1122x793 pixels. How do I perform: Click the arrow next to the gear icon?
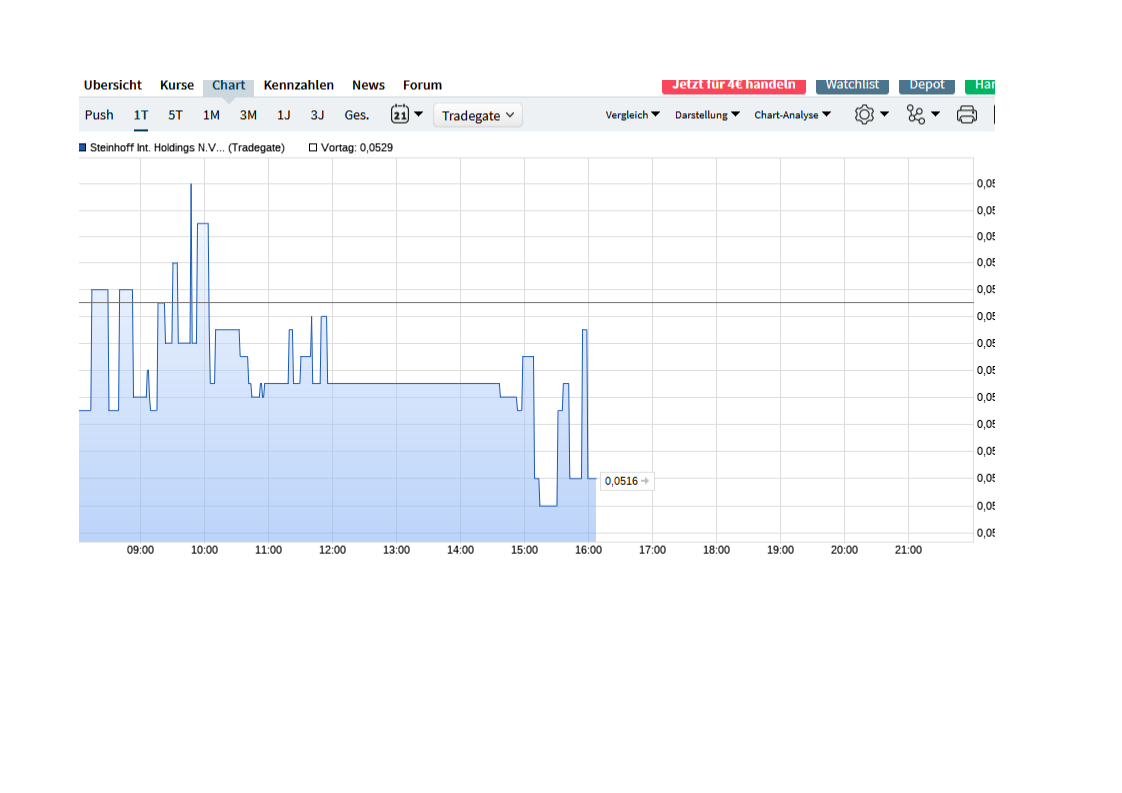pyautogui.click(x=883, y=115)
